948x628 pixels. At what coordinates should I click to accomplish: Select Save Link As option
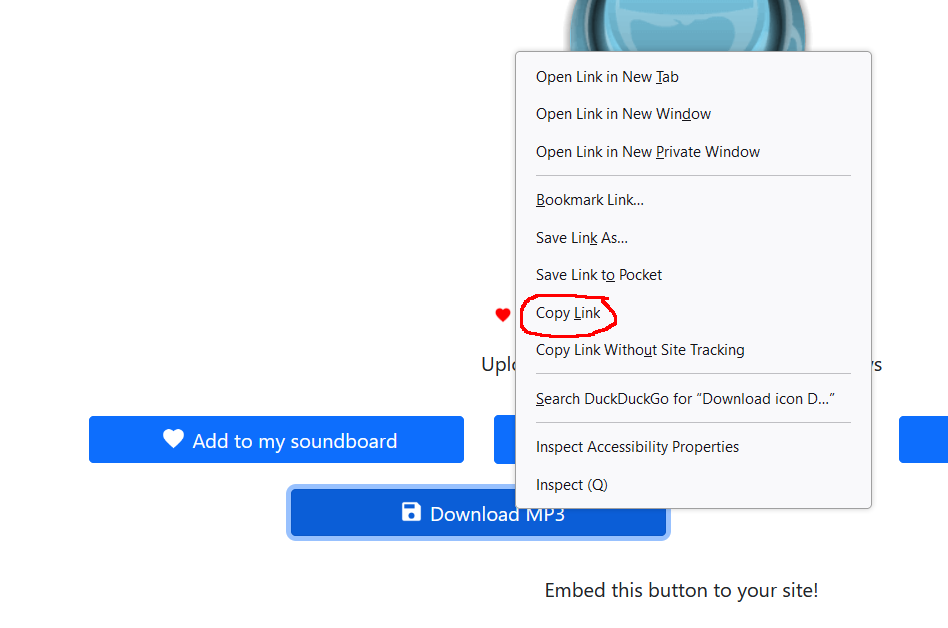(x=581, y=238)
